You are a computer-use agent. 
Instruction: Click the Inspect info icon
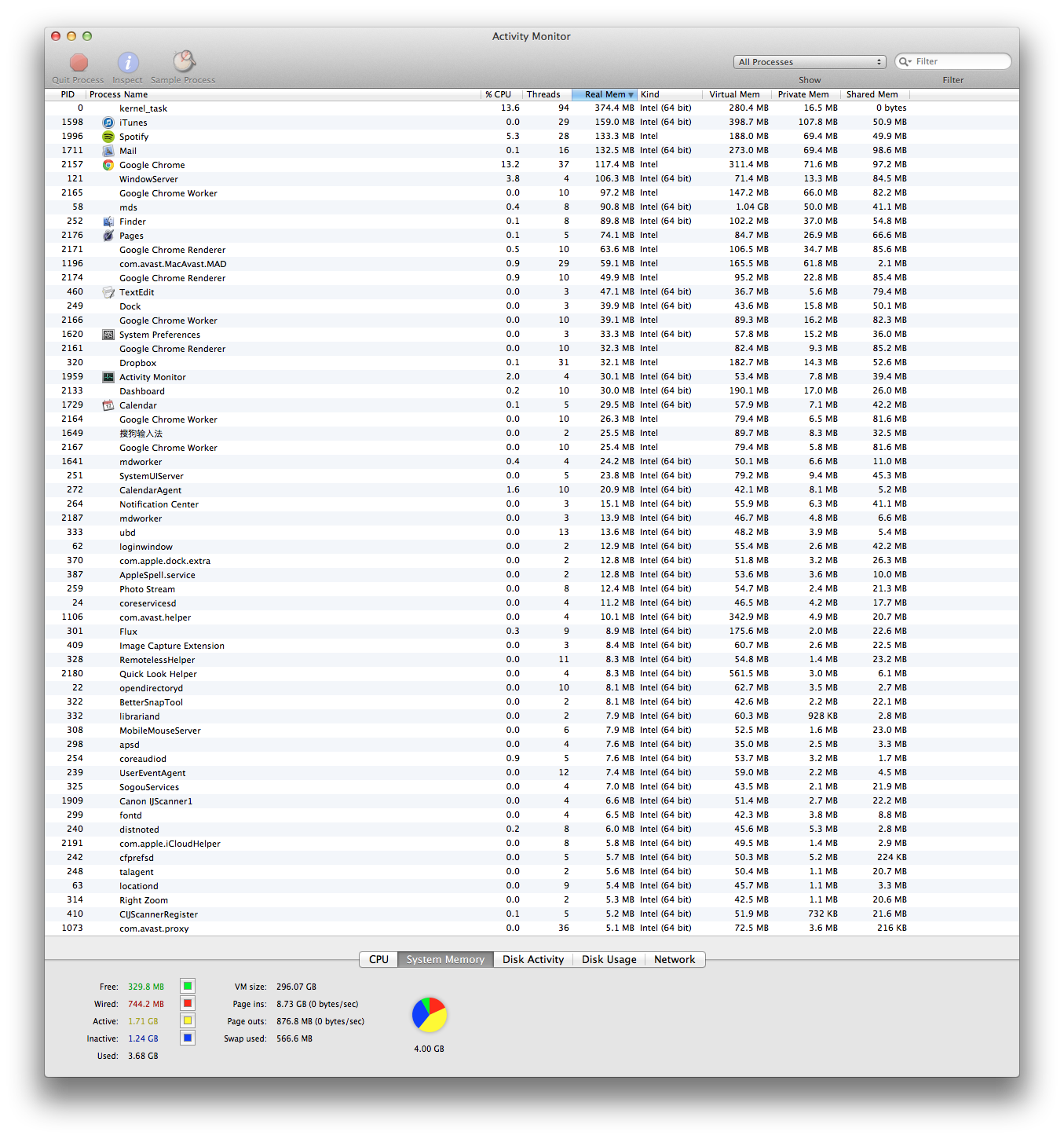point(128,62)
